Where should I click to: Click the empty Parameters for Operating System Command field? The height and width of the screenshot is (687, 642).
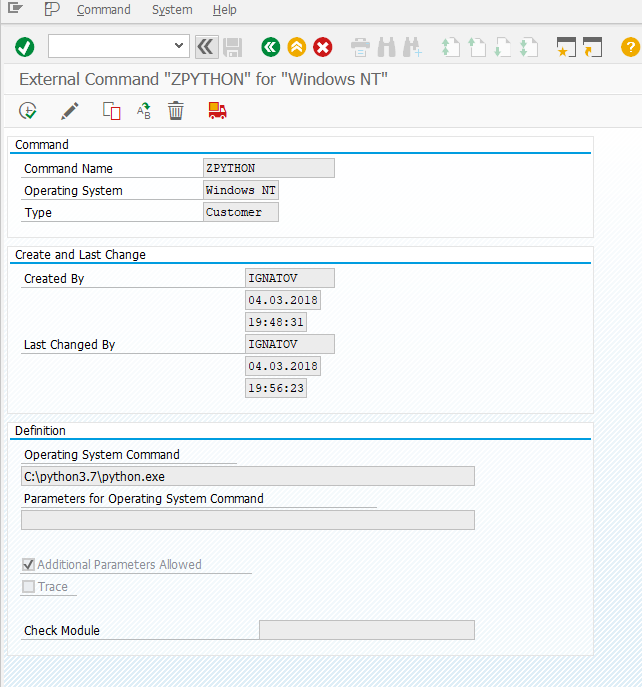(x=248, y=520)
